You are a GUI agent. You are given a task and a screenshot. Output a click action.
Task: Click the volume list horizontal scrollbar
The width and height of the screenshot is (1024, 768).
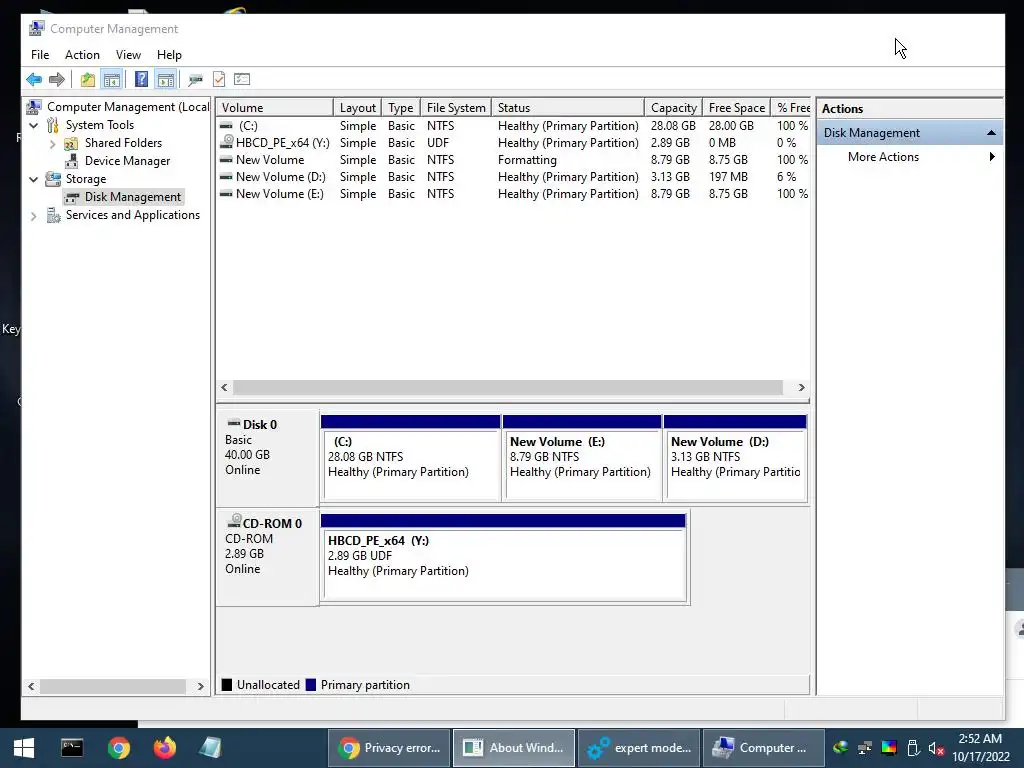(507, 387)
